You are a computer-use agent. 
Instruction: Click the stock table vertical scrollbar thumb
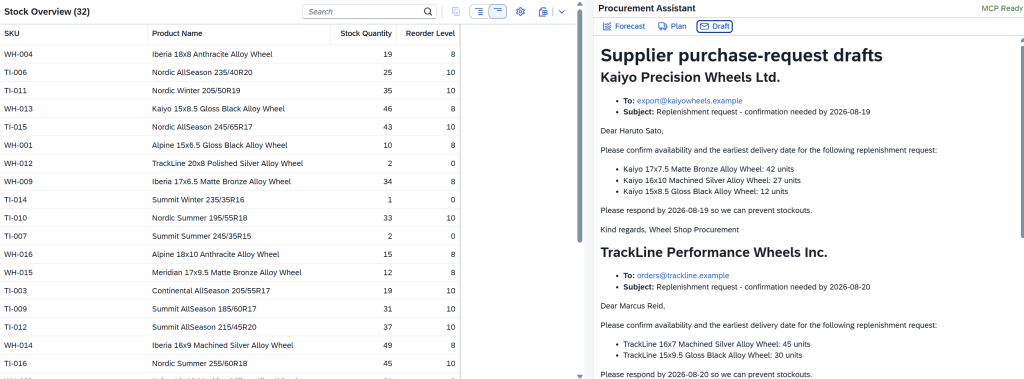(579, 125)
